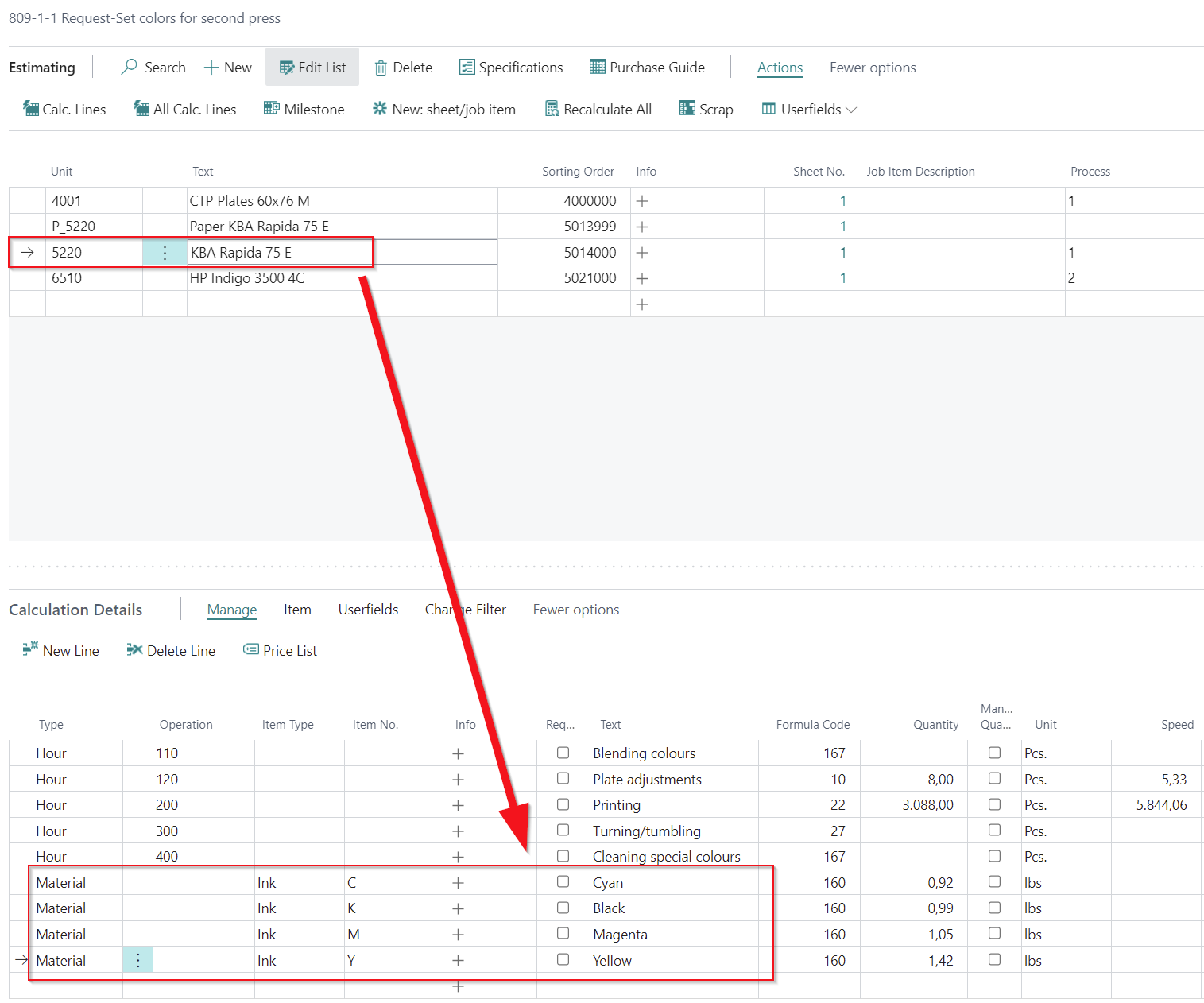Toggle Req. checkbox for Yellow

pos(563,959)
